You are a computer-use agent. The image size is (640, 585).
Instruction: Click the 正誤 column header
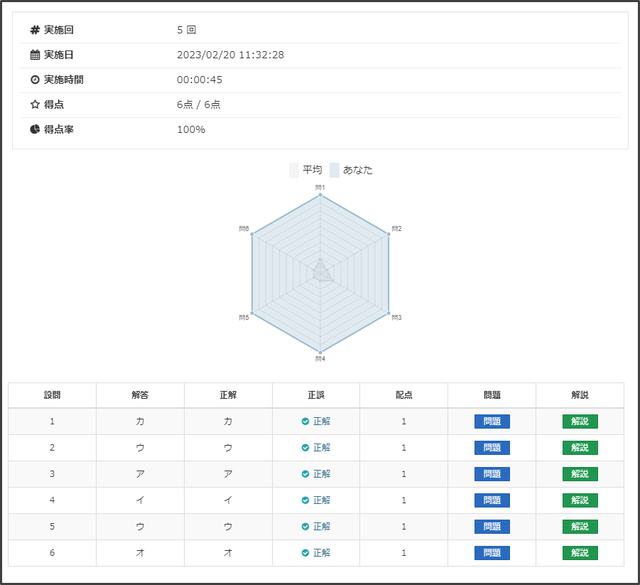coord(316,395)
